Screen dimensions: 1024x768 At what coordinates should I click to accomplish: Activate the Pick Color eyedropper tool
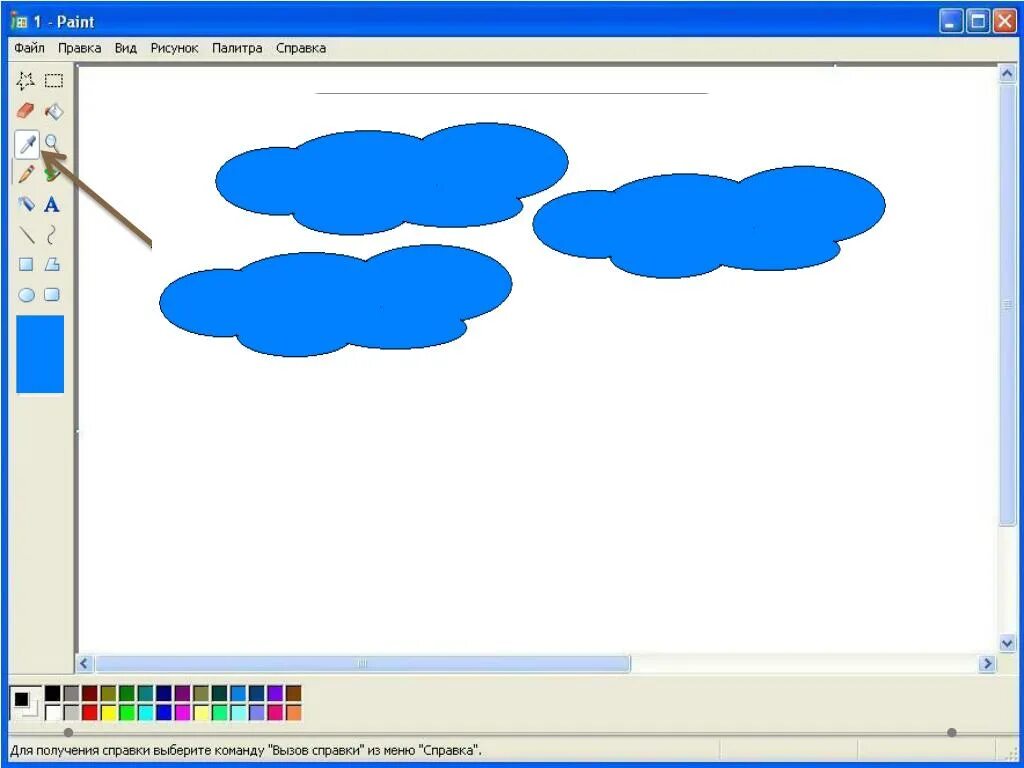(27, 144)
